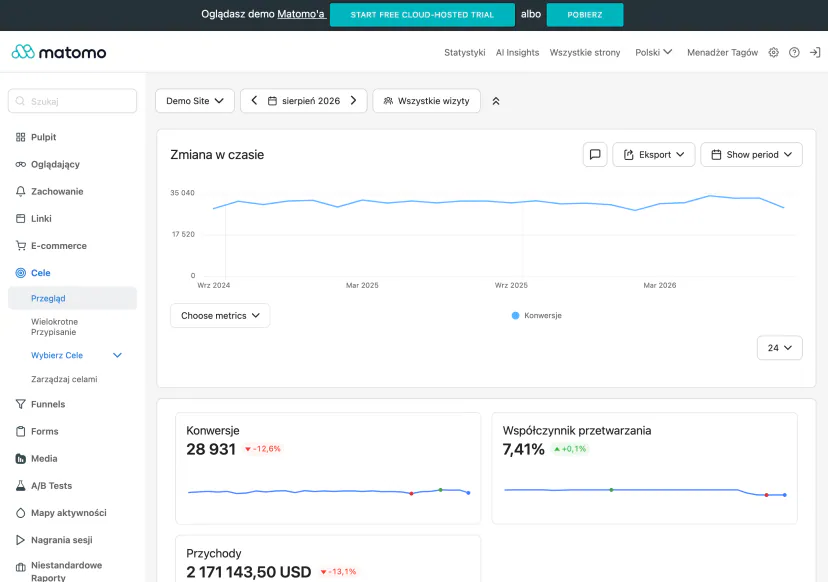Select Wielokrotne Przypisanie in the sidebar
Screen dimensions: 828x582
[54, 327]
